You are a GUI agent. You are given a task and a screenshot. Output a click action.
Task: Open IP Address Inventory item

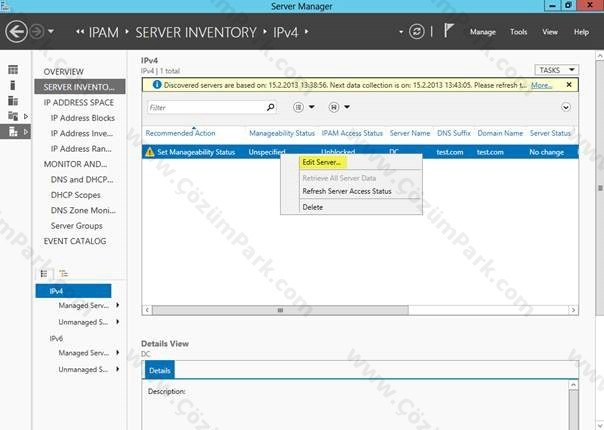(82, 133)
